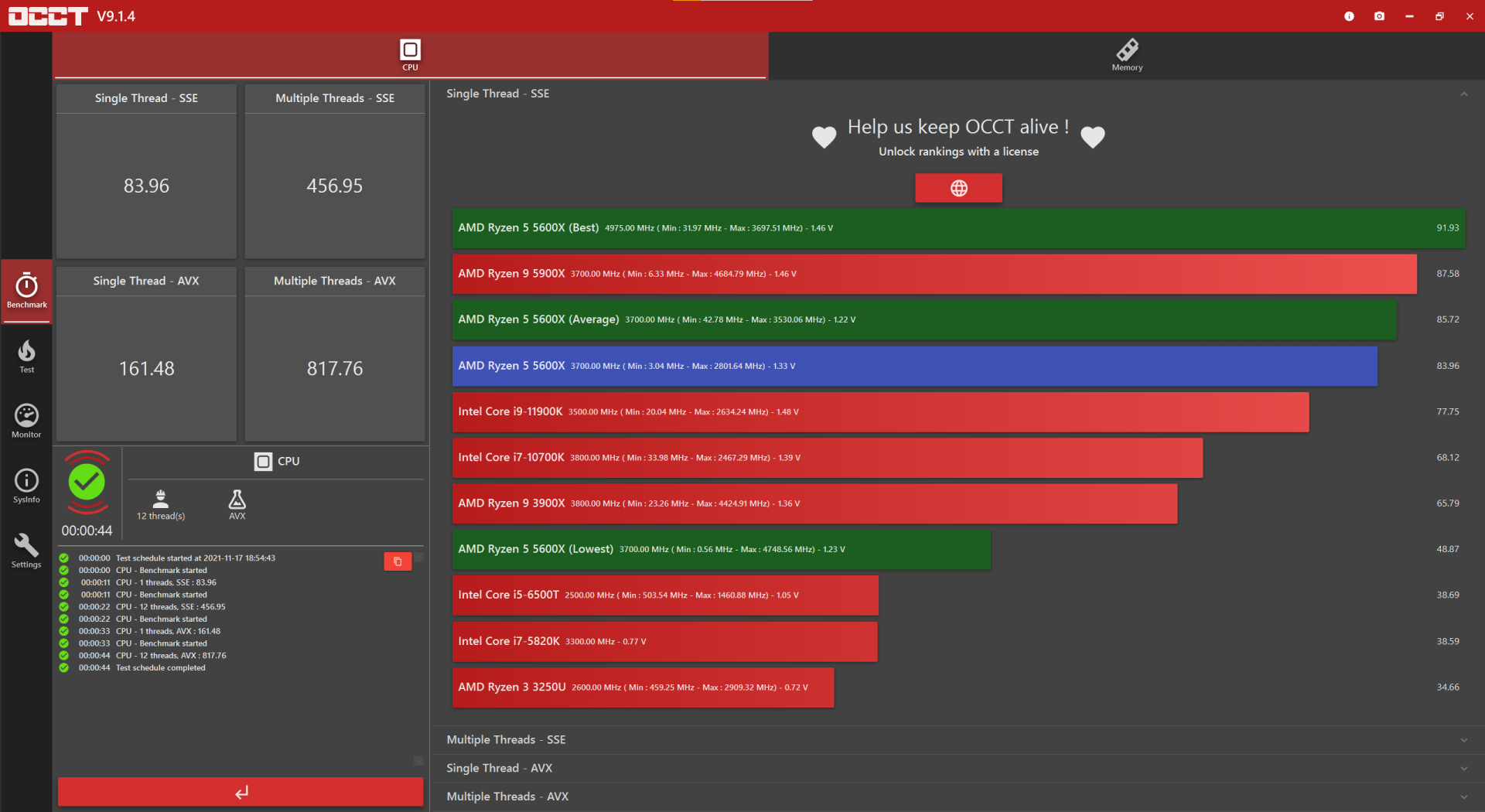Select the Single Thread - AVX score tile

coord(146,354)
